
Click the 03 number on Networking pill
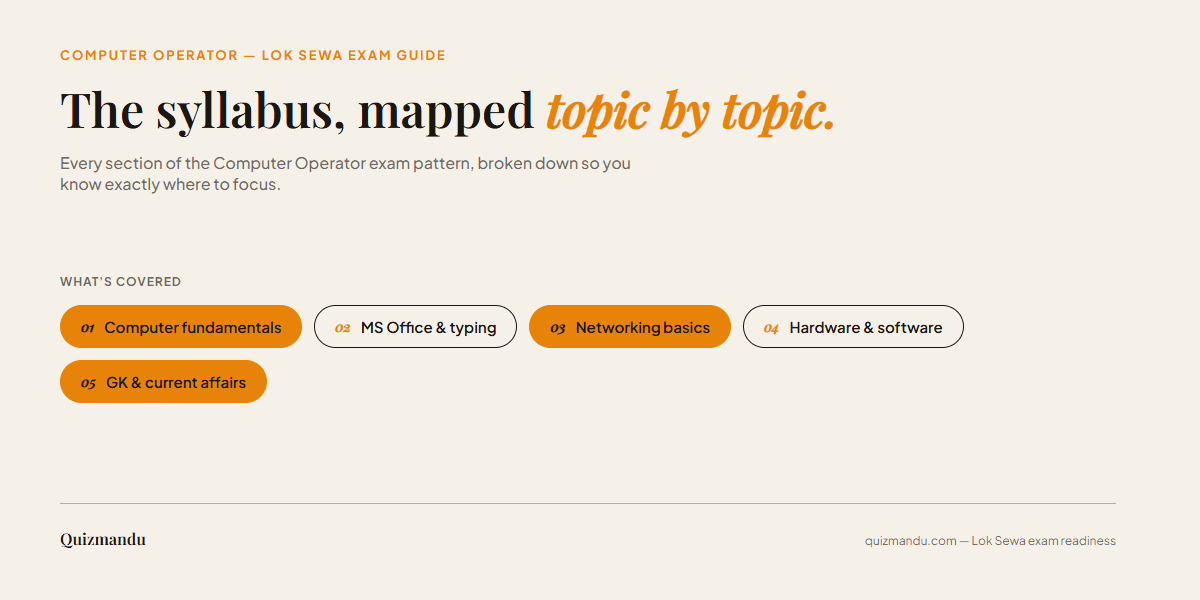(x=558, y=328)
